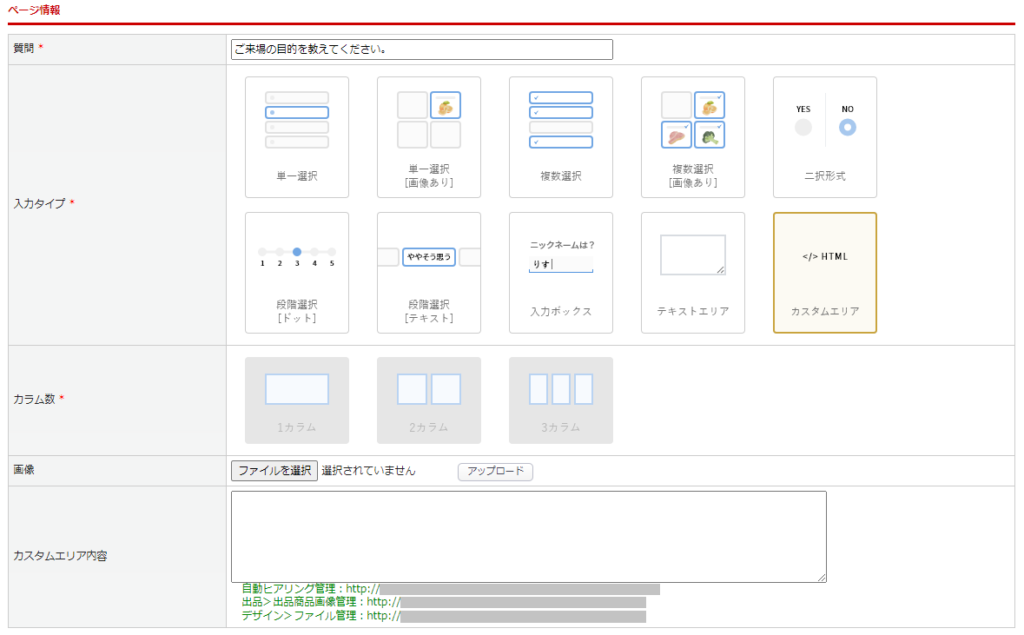Choose the 入力ボックス input type
The image size is (1024, 635).
[560, 272]
